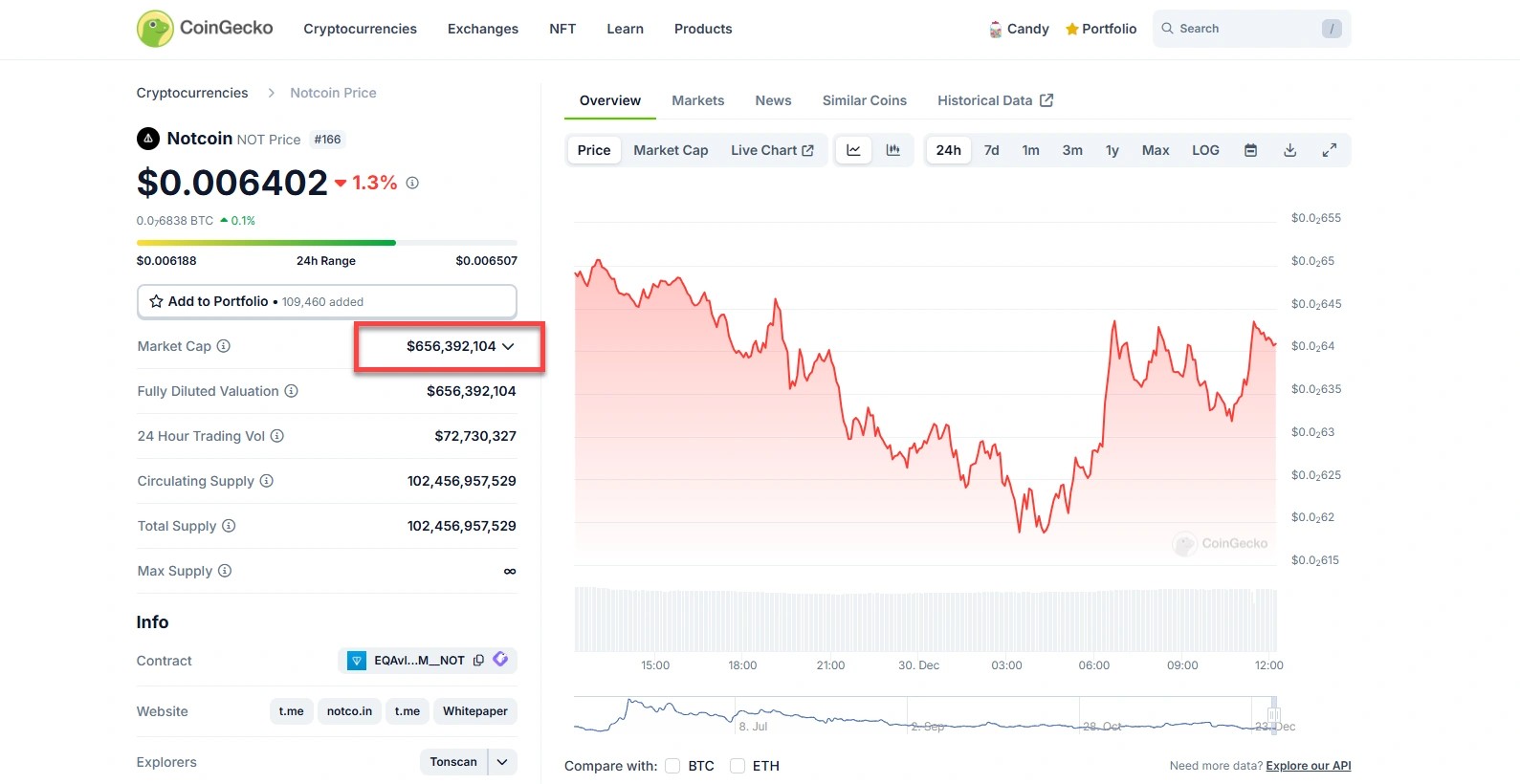
Task: Click the CoinGecko logo
Action: pyautogui.click(x=205, y=29)
